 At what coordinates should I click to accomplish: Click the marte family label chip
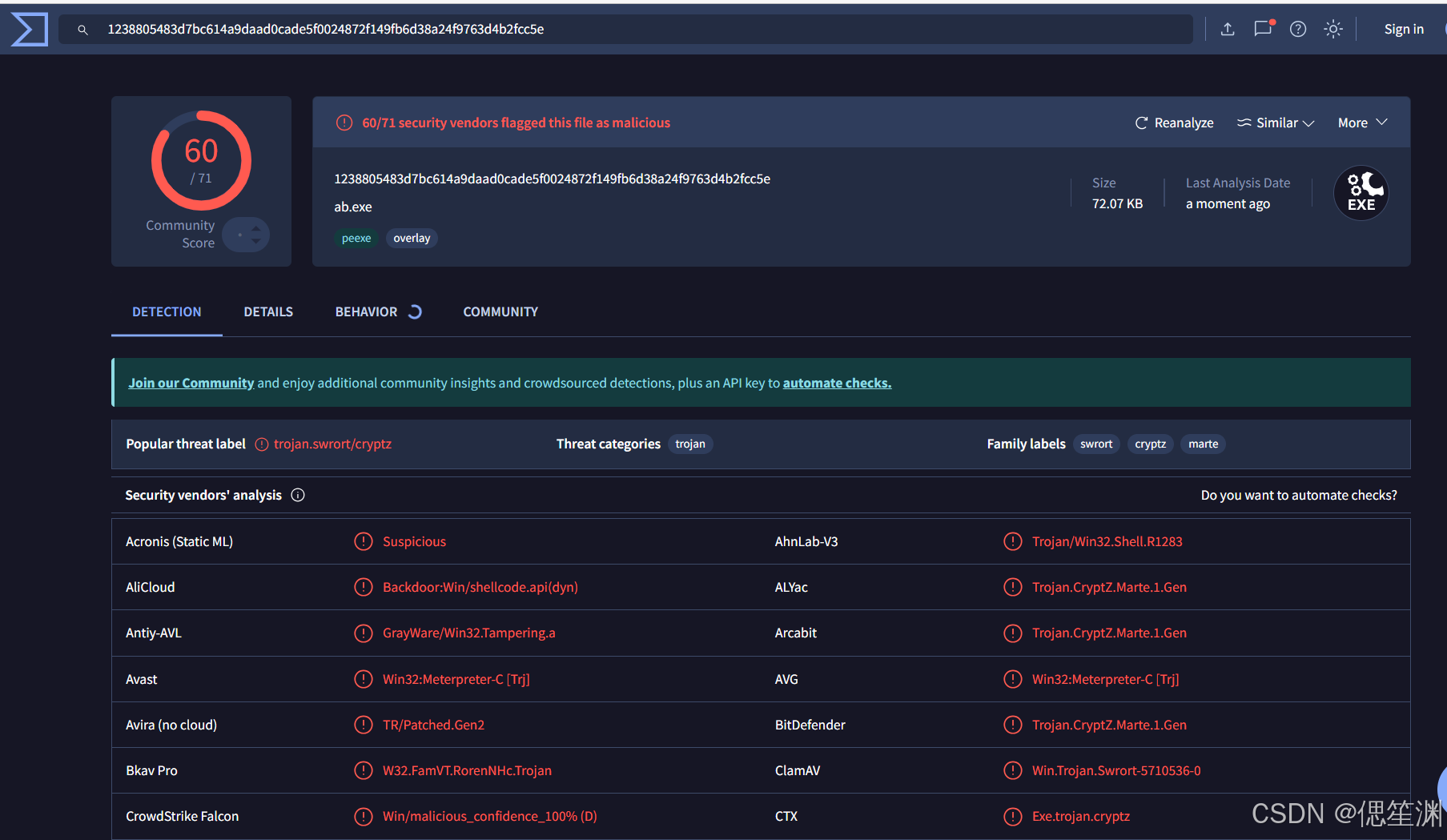click(x=1203, y=444)
